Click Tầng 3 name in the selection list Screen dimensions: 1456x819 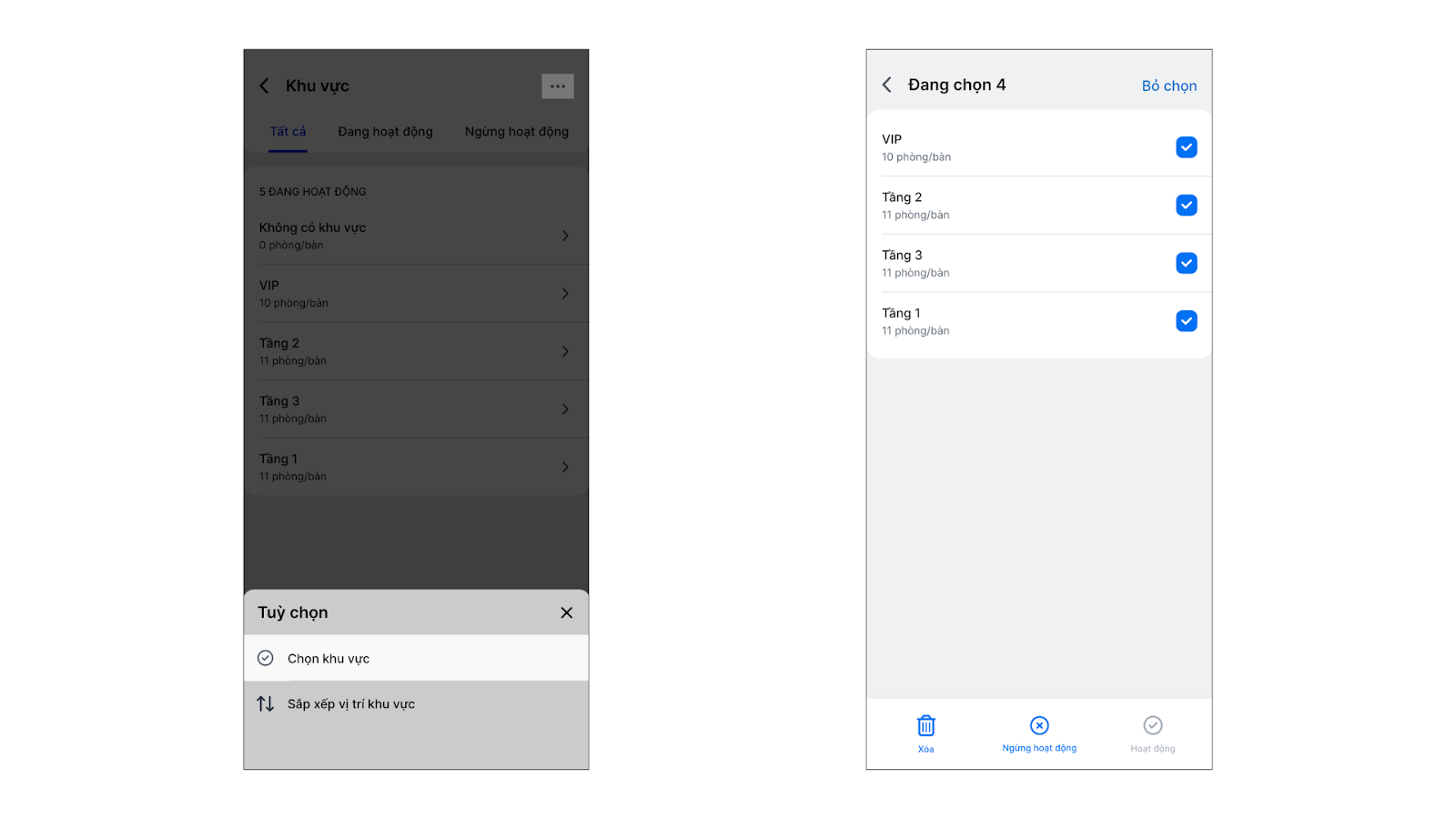click(x=902, y=256)
